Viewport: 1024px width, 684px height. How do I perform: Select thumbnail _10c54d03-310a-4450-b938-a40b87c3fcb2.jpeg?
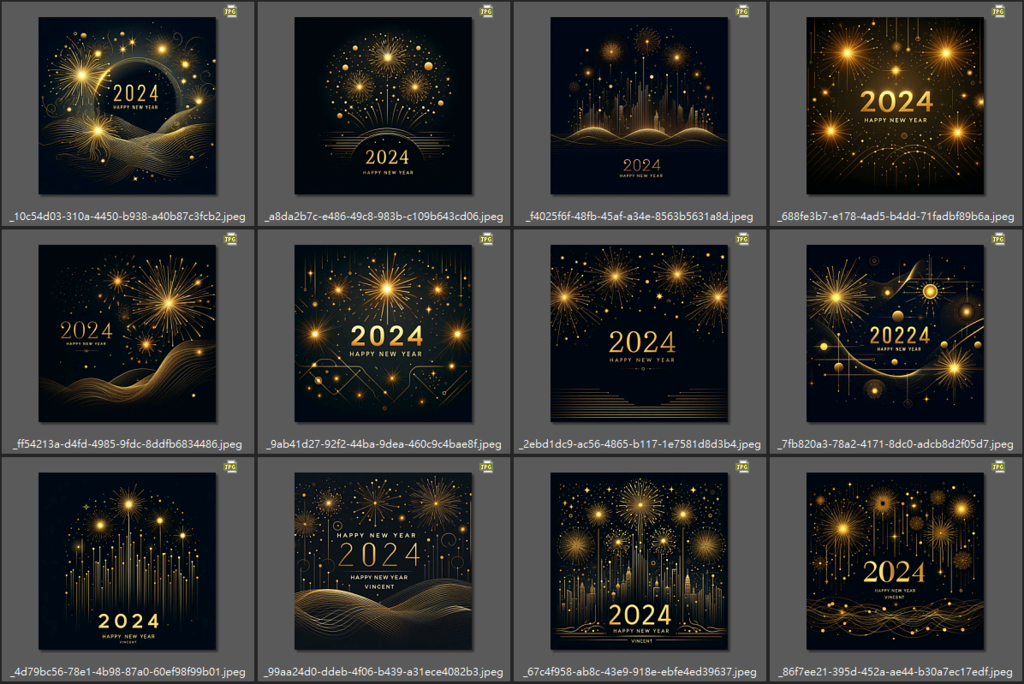coord(127,106)
